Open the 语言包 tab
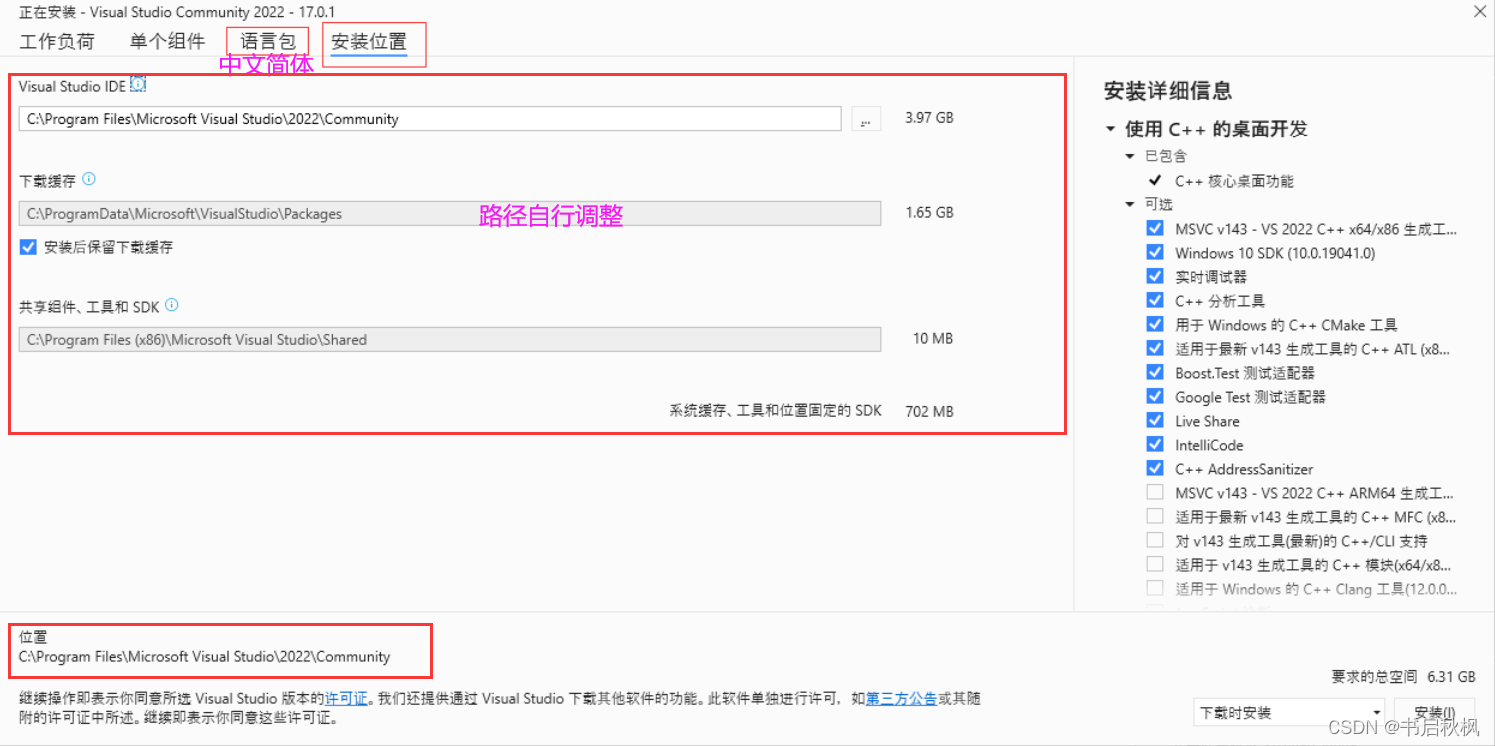This screenshot has height=746, width=1495. [268, 41]
